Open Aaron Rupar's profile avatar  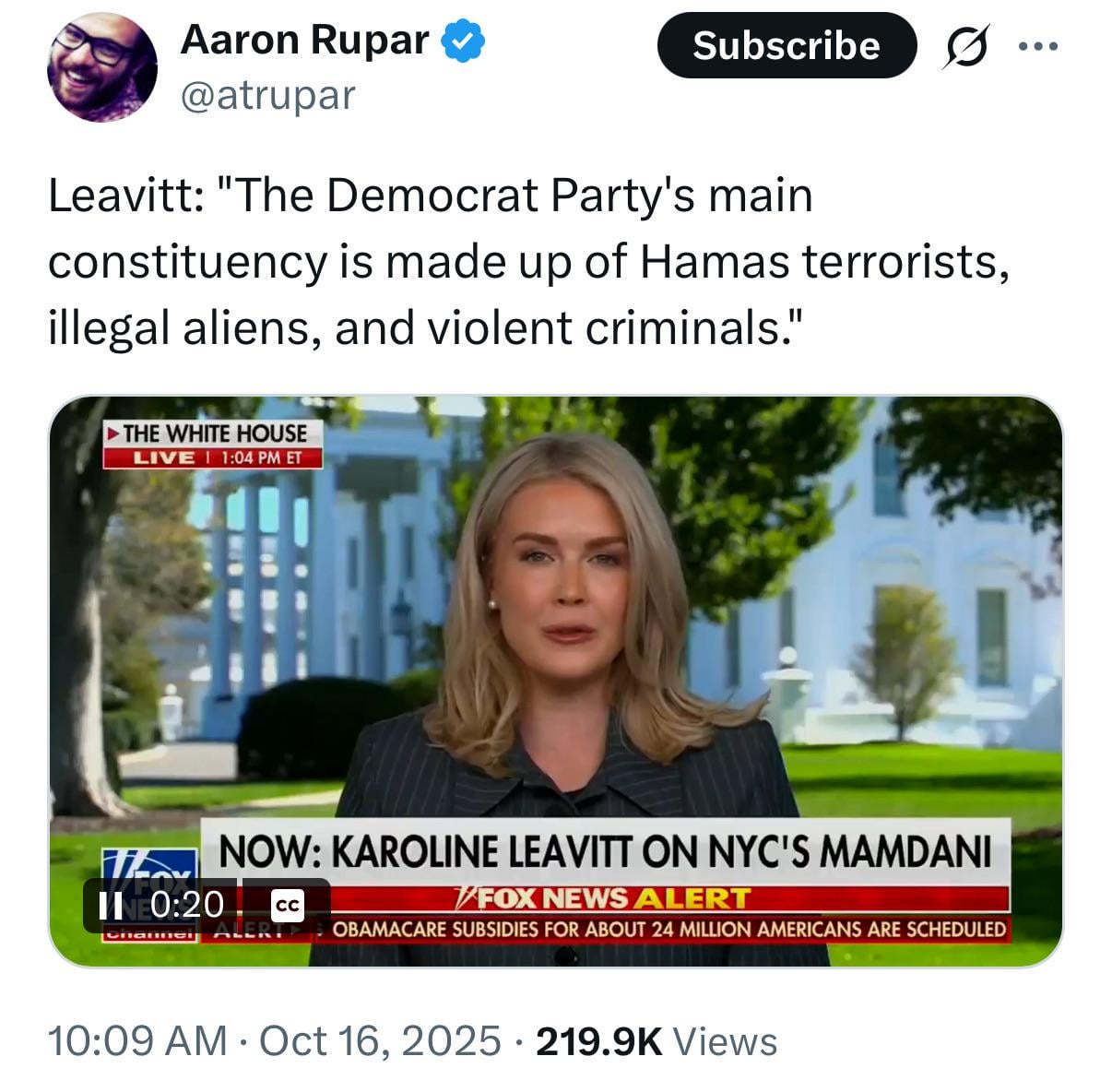tap(102, 67)
